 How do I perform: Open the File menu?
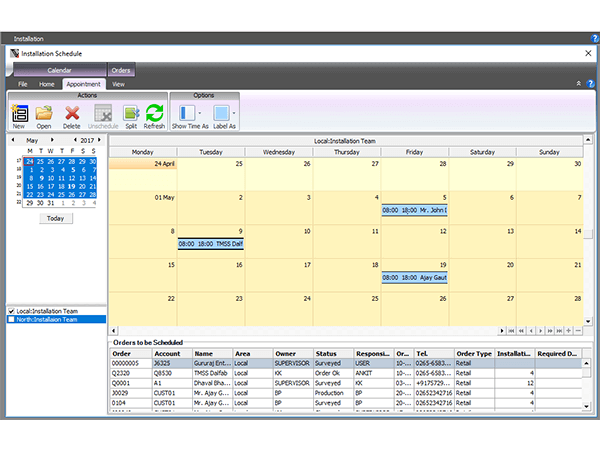(x=22, y=84)
